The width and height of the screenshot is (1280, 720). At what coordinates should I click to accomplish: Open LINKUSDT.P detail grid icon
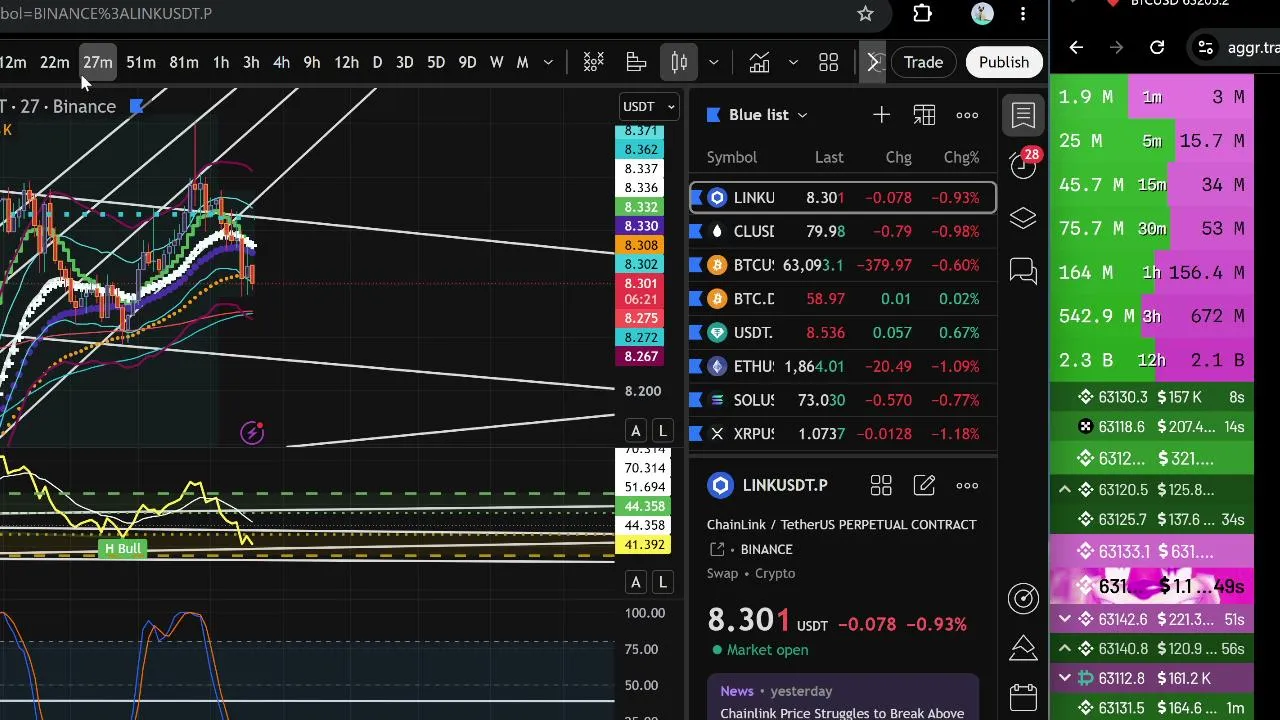click(881, 486)
